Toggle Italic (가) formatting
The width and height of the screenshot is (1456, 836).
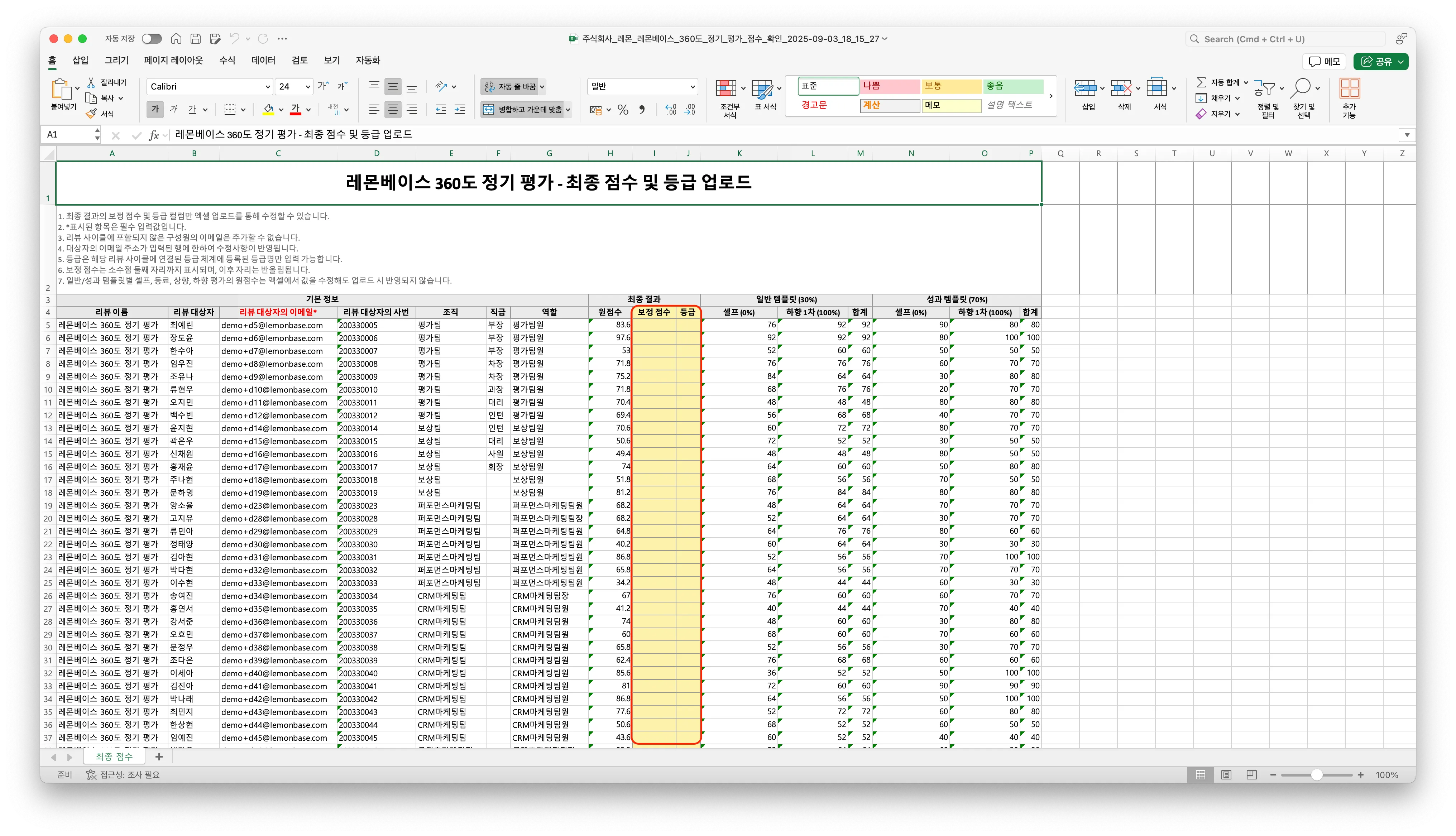174,109
